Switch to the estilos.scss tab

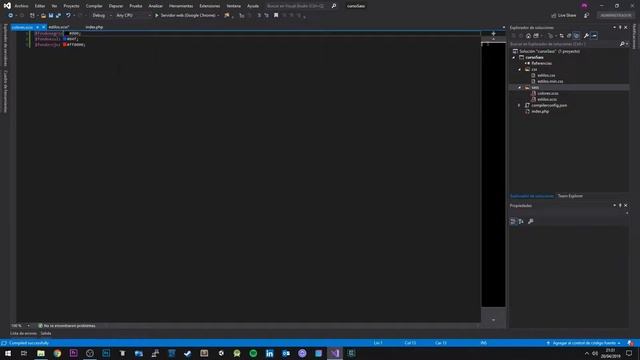coord(59,27)
